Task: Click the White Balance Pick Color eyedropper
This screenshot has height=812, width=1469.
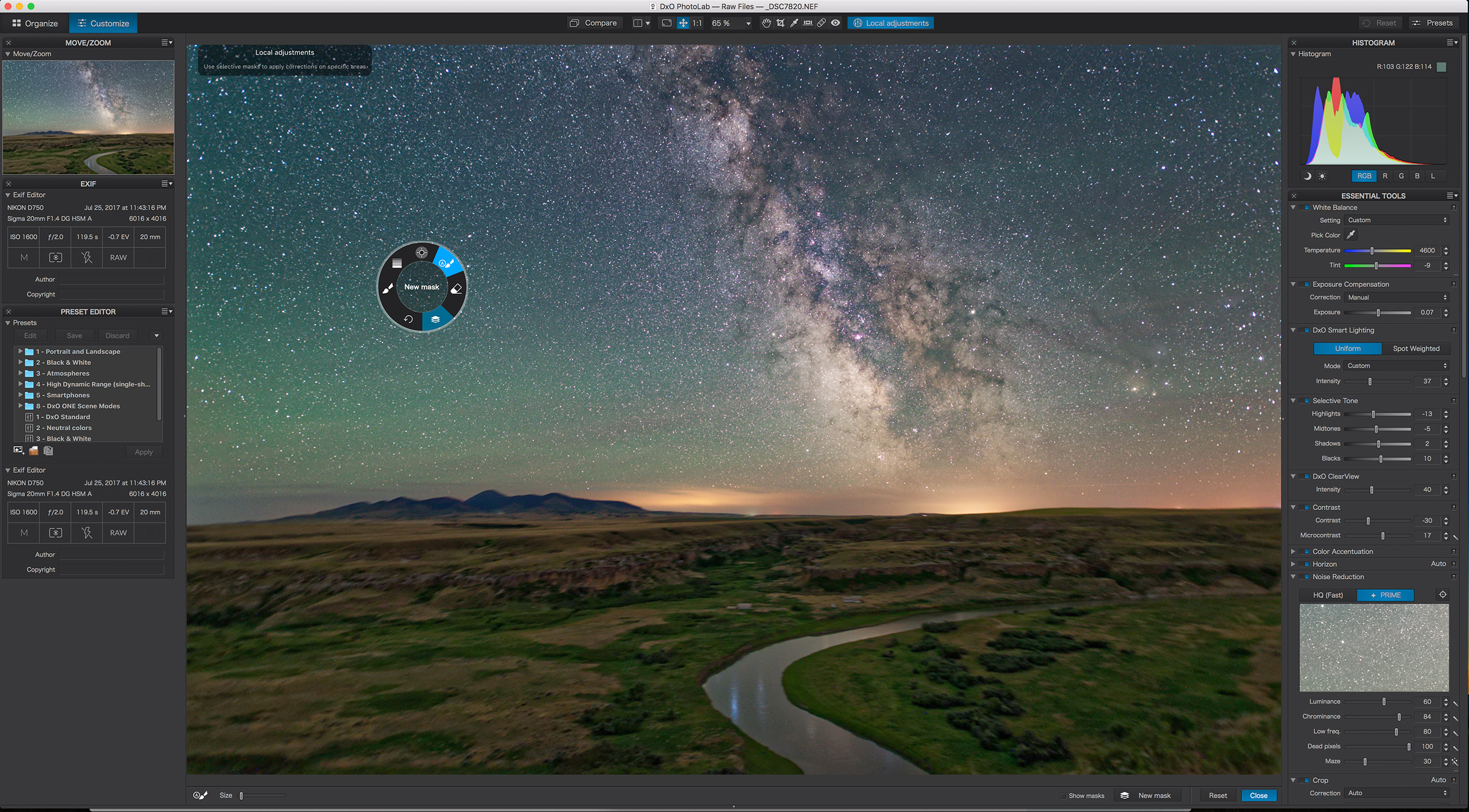Action: [x=1351, y=235]
